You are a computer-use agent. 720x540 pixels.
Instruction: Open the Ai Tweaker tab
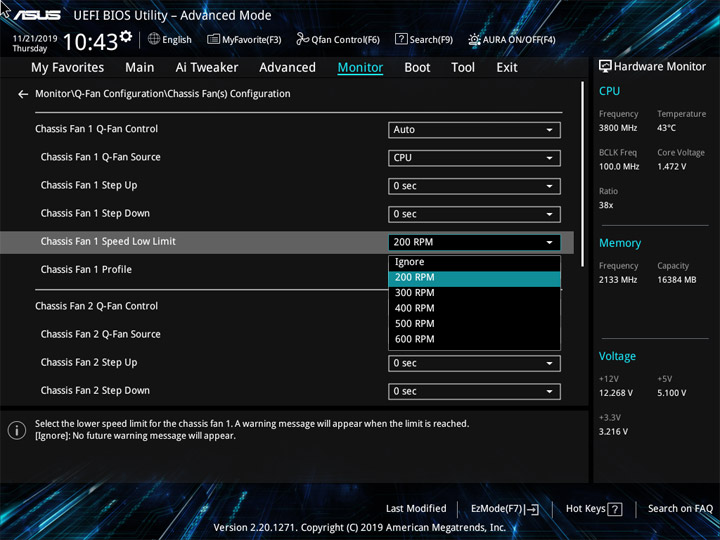click(x=207, y=68)
